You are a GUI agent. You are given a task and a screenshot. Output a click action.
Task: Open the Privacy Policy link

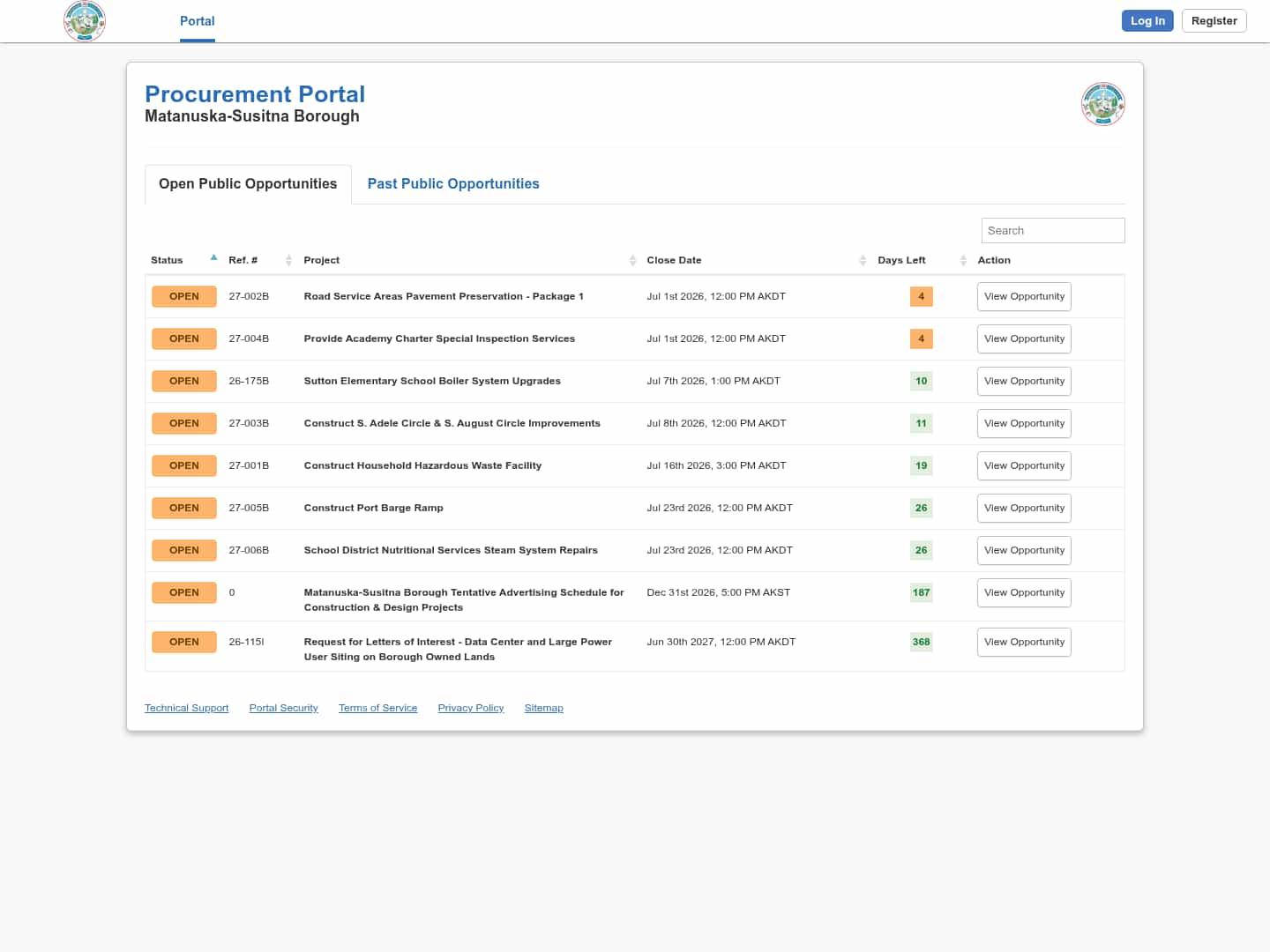coord(471,708)
